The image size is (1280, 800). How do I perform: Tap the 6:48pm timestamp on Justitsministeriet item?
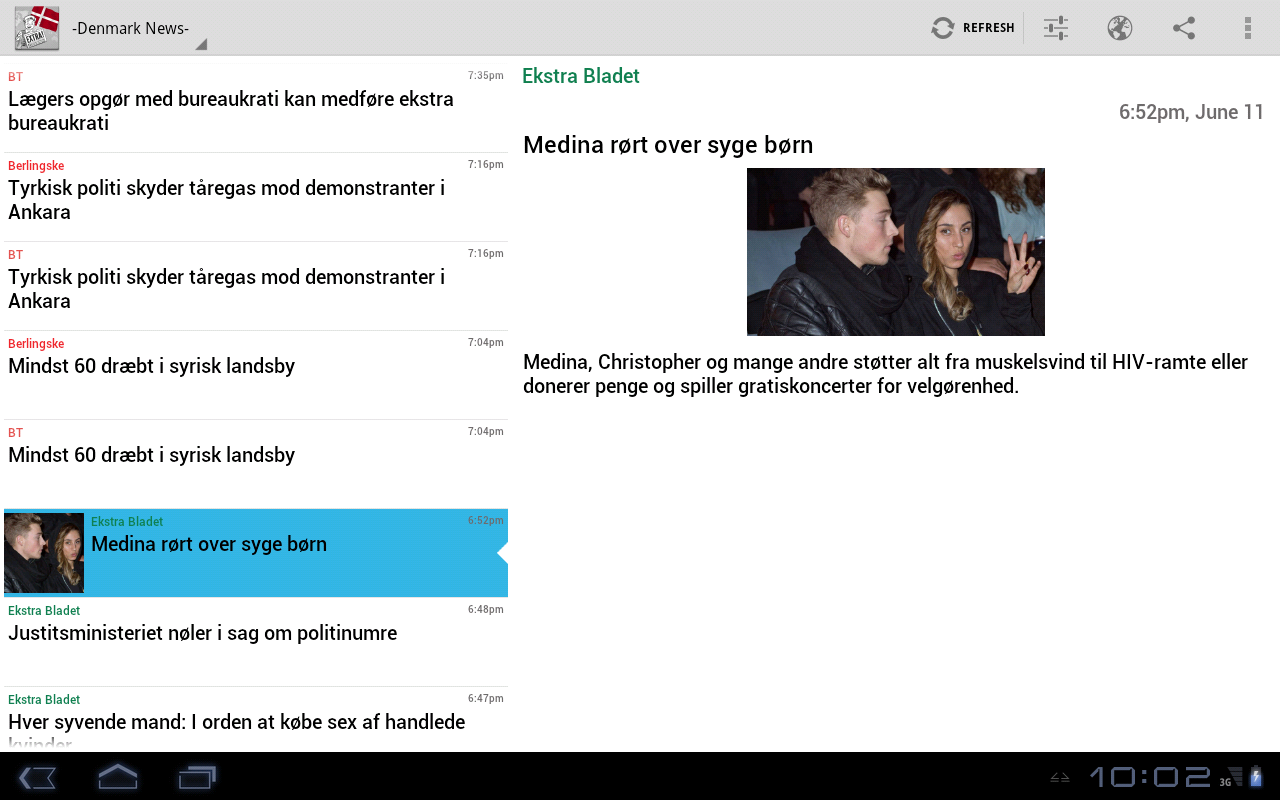486,609
